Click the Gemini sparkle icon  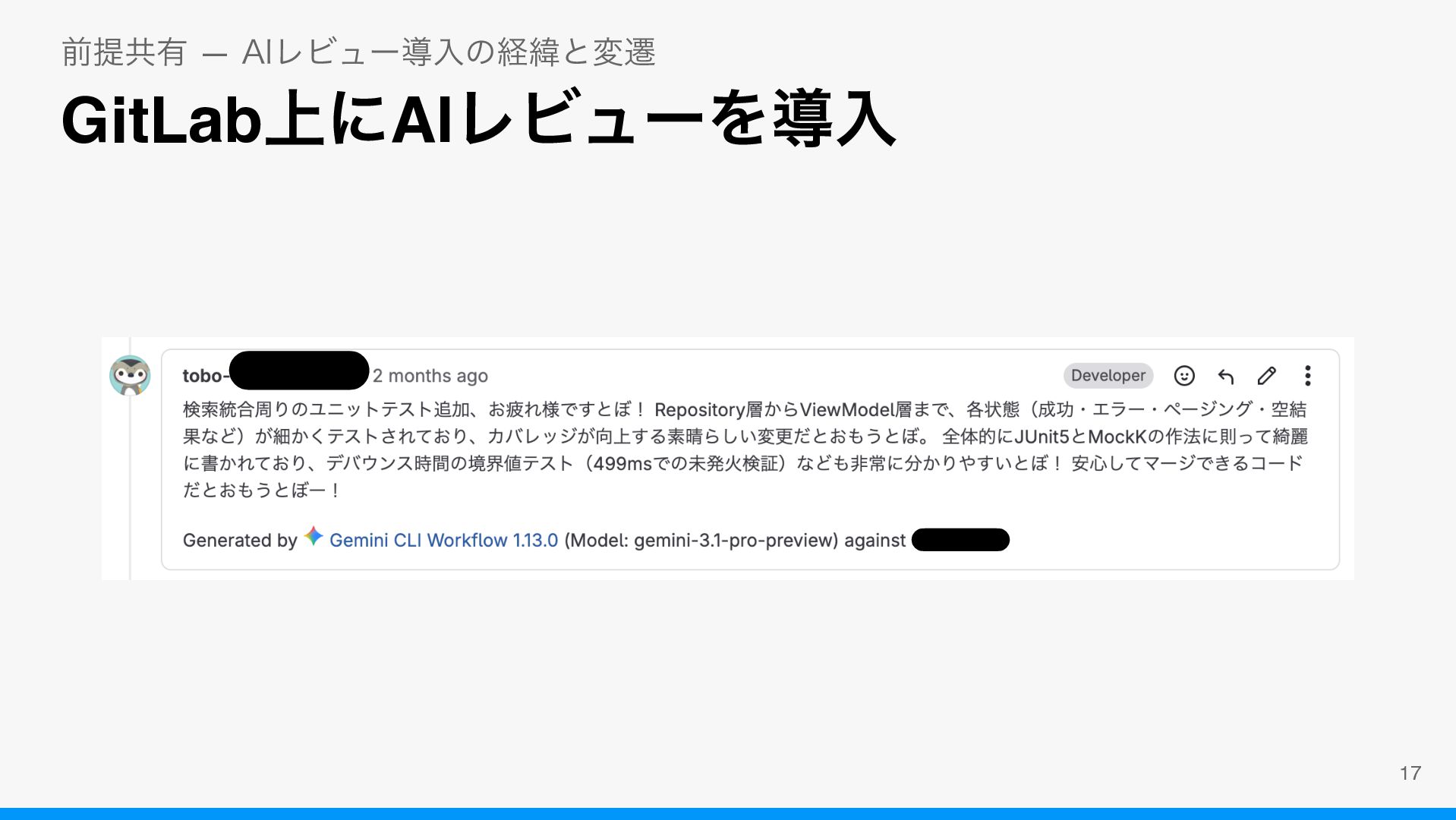coord(314,536)
